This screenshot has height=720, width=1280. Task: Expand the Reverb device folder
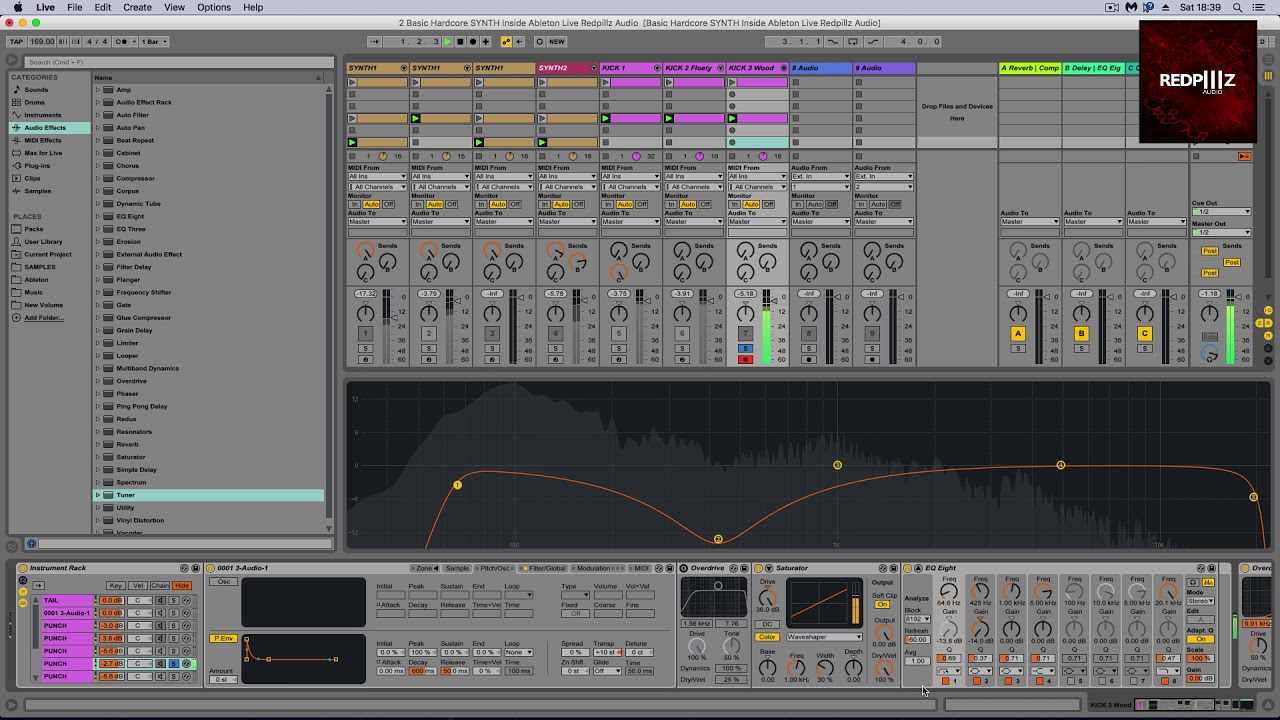98,445
